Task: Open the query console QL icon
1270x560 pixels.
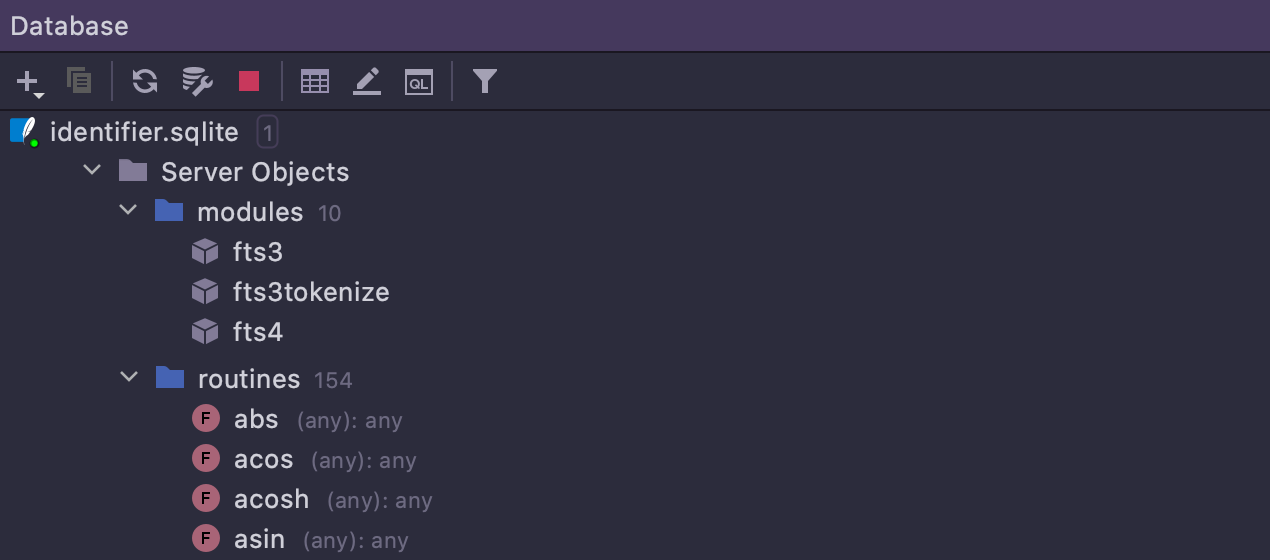Action: point(419,81)
